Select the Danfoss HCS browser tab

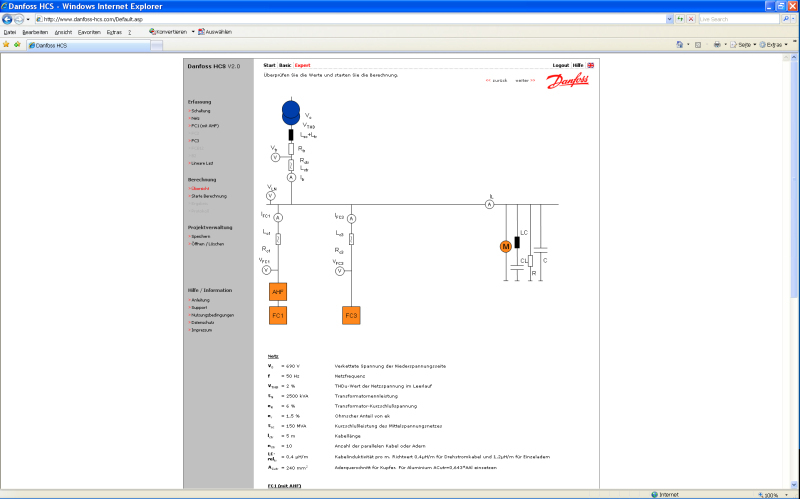pyautogui.click(x=88, y=45)
